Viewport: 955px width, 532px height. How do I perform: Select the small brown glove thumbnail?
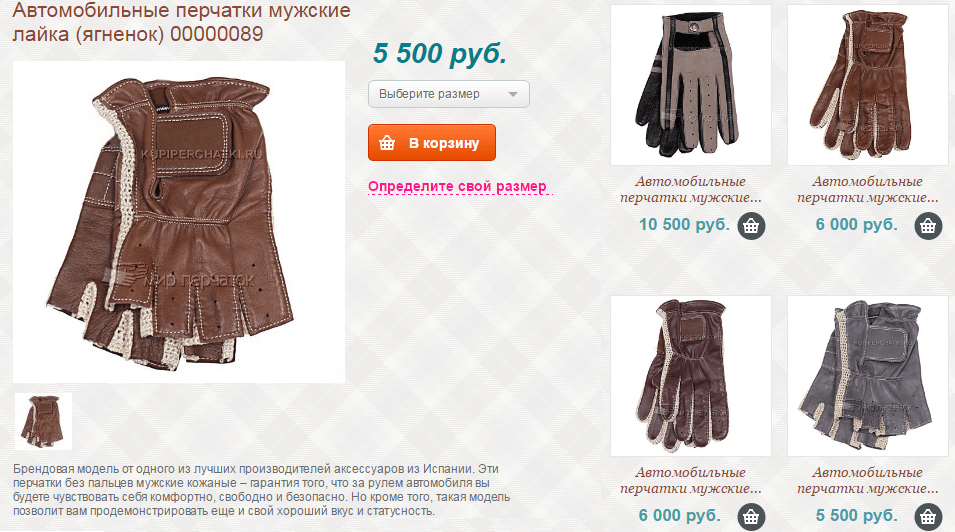(43, 421)
